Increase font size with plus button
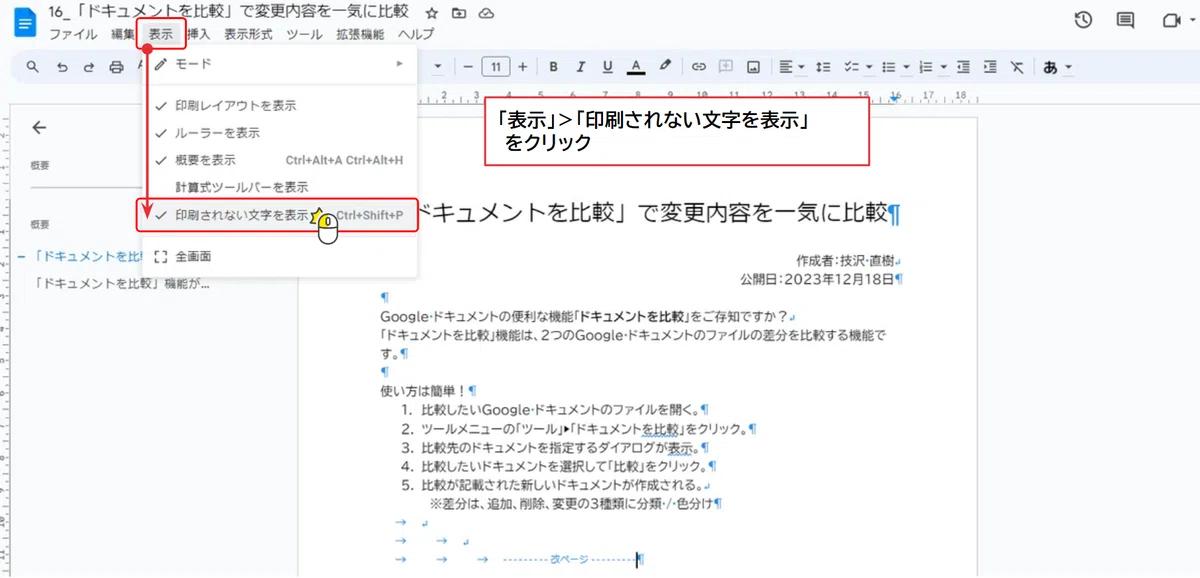The height and width of the screenshot is (578, 1200). pyautogui.click(x=522, y=67)
